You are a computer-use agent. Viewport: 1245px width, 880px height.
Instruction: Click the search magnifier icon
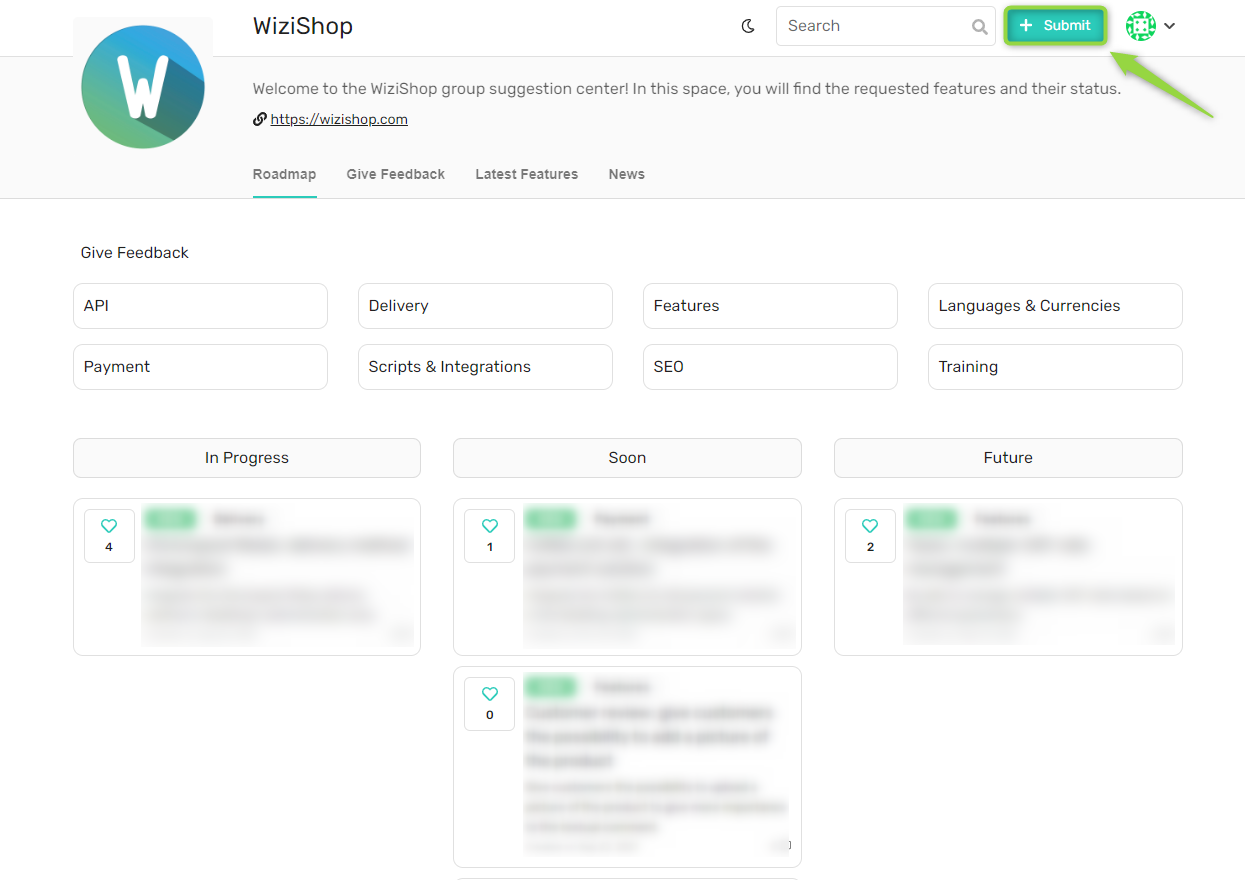980,27
